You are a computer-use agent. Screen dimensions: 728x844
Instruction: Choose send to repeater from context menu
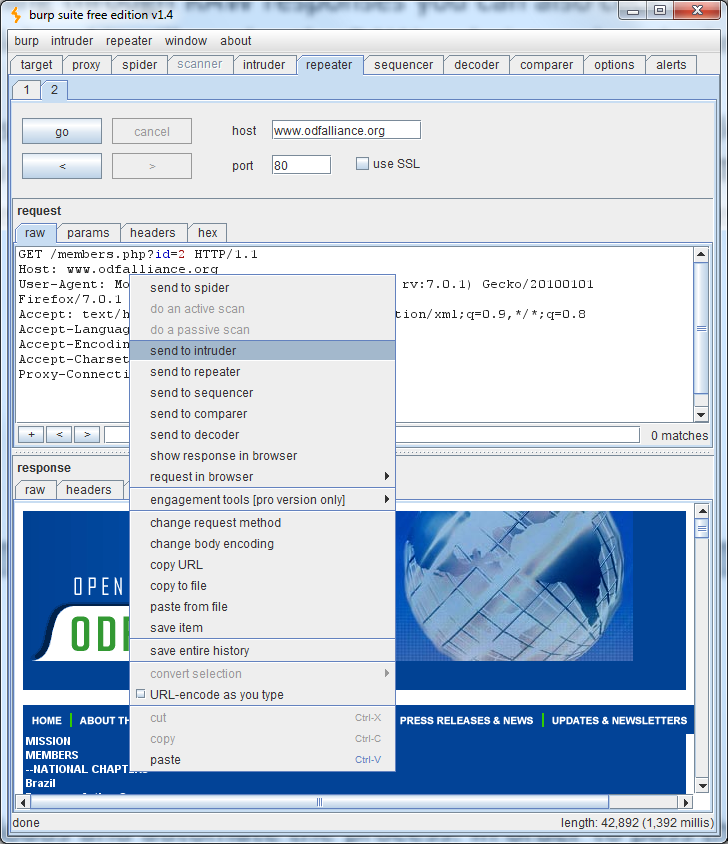(x=263, y=371)
